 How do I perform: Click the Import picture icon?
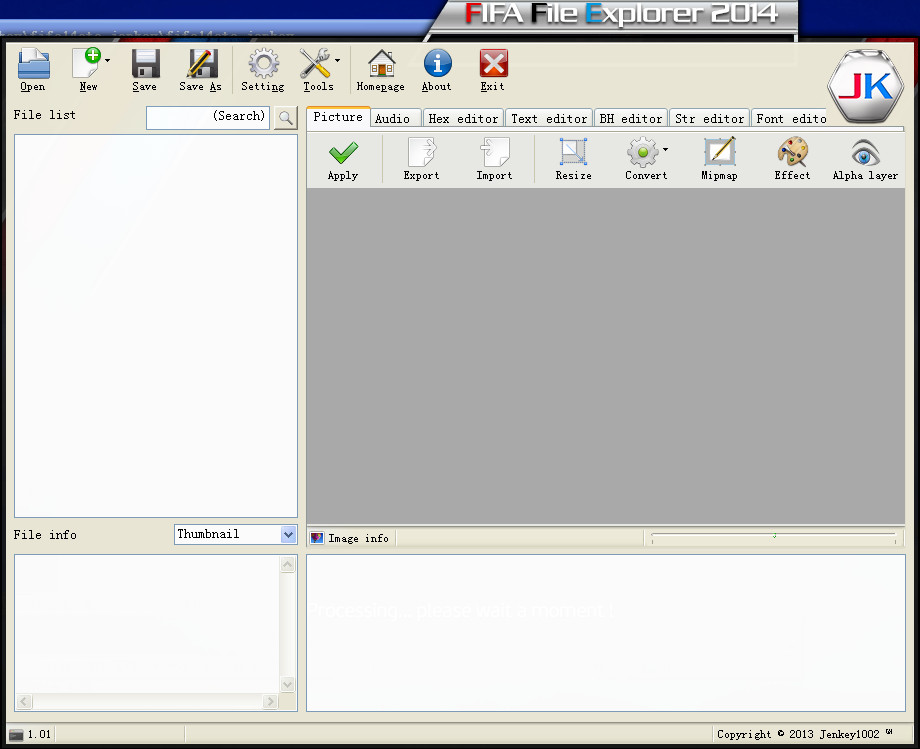(495, 152)
